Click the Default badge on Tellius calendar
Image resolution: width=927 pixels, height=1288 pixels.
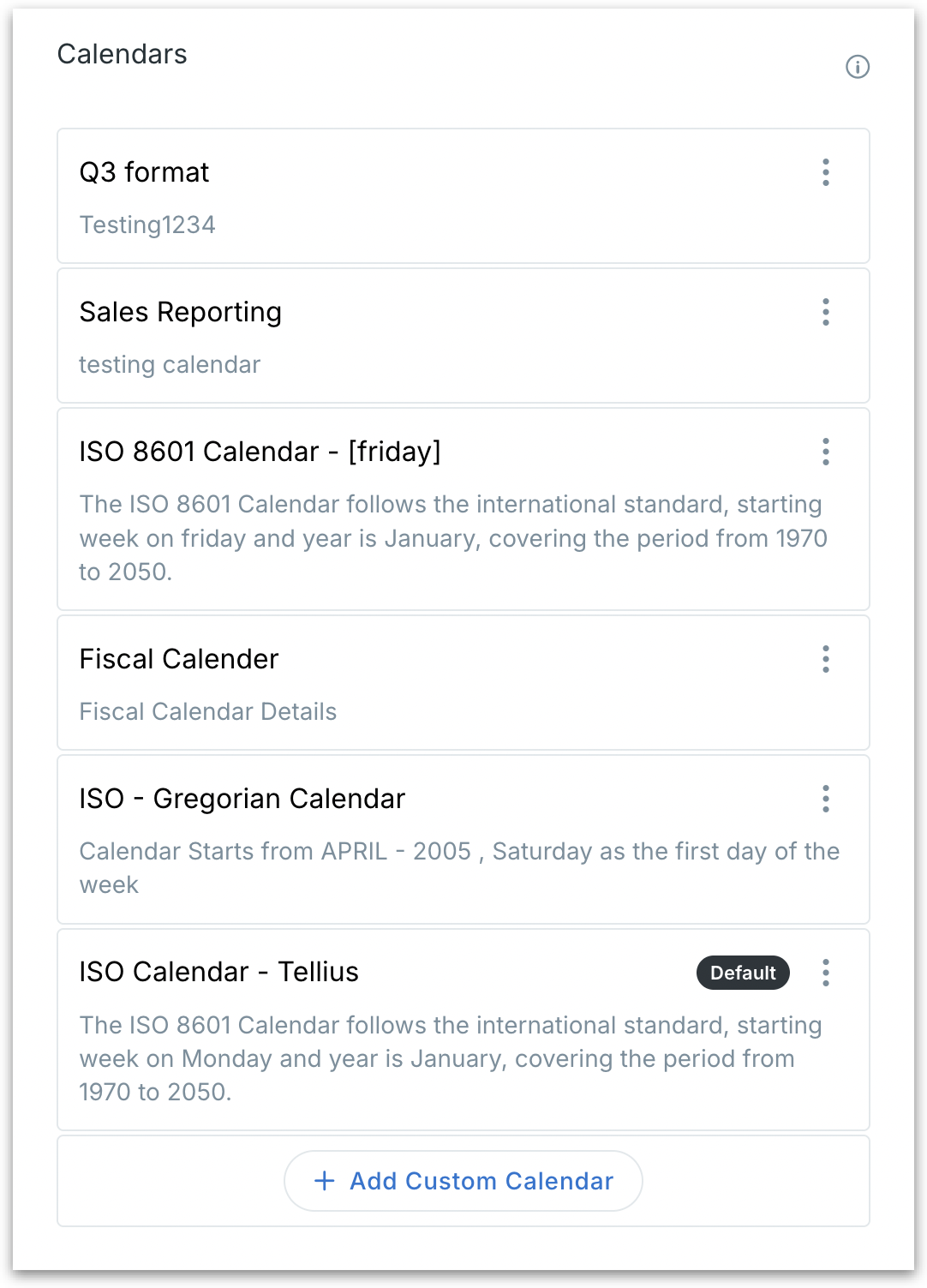point(743,973)
